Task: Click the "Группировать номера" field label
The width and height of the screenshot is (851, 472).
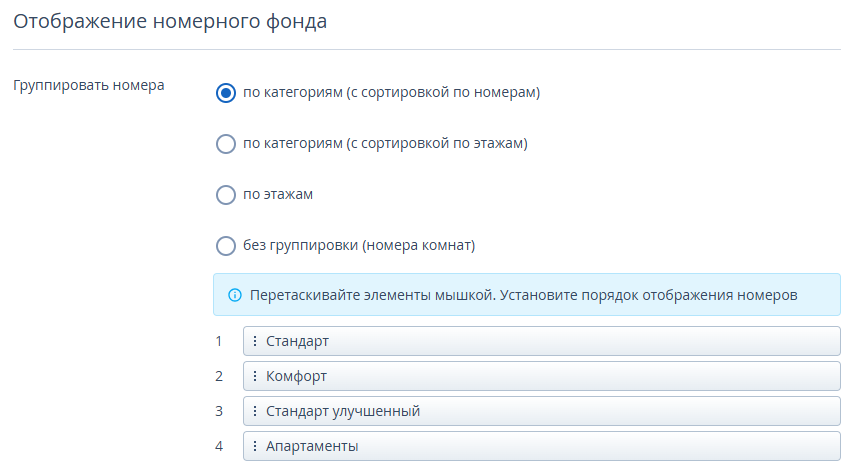Action: point(88,86)
